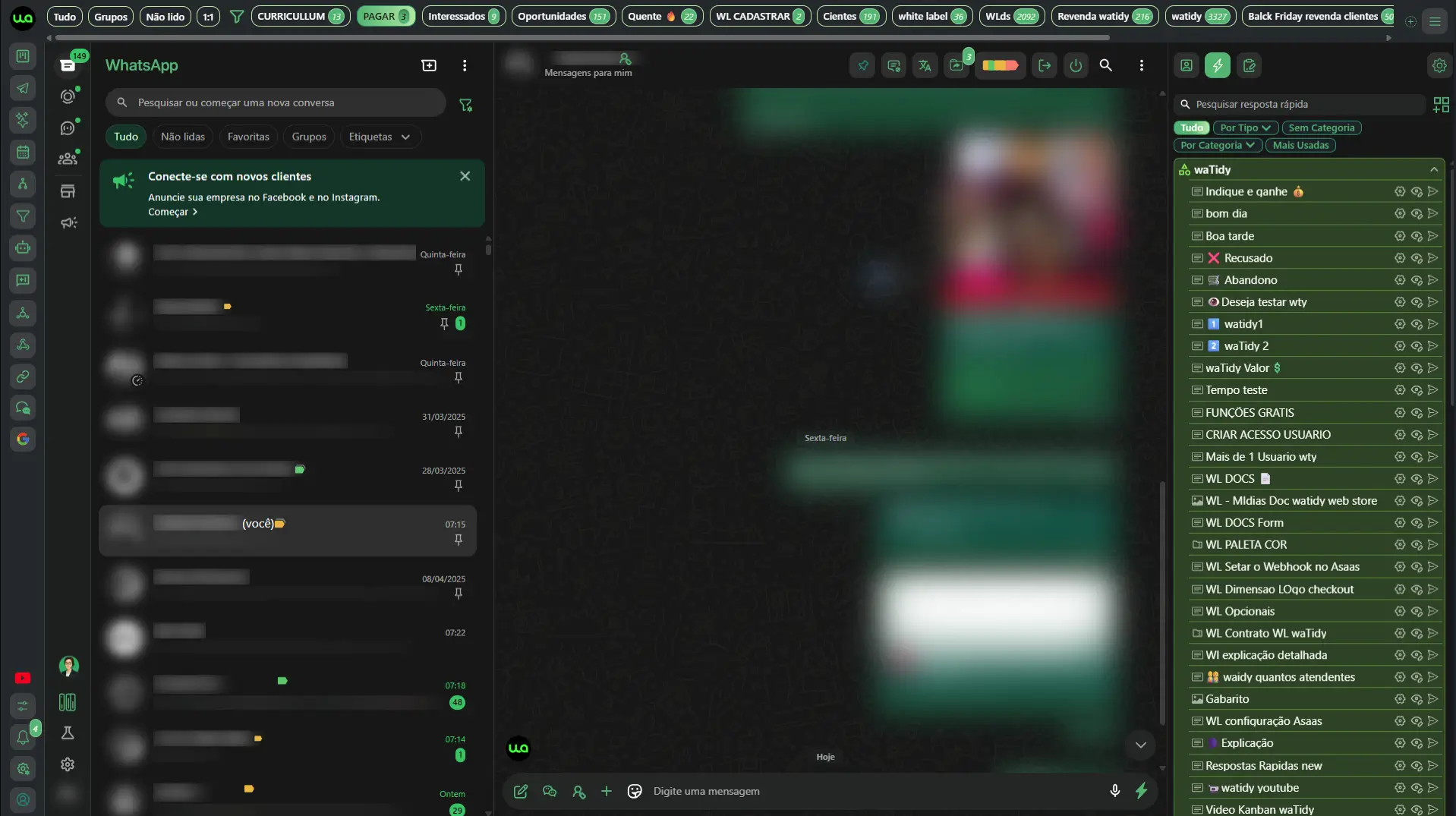
Task: Open the chatbot robot icon
Action: [x=23, y=248]
